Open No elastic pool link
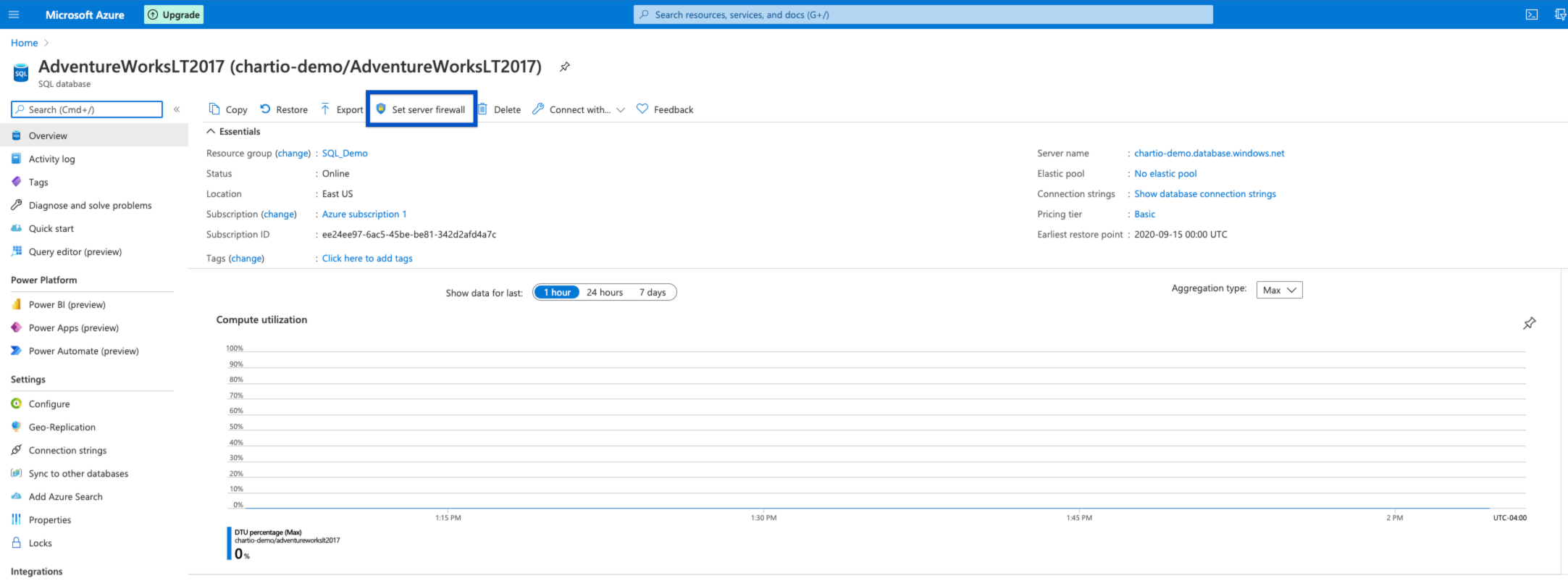This screenshot has width=1568, height=581. [1165, 173]
